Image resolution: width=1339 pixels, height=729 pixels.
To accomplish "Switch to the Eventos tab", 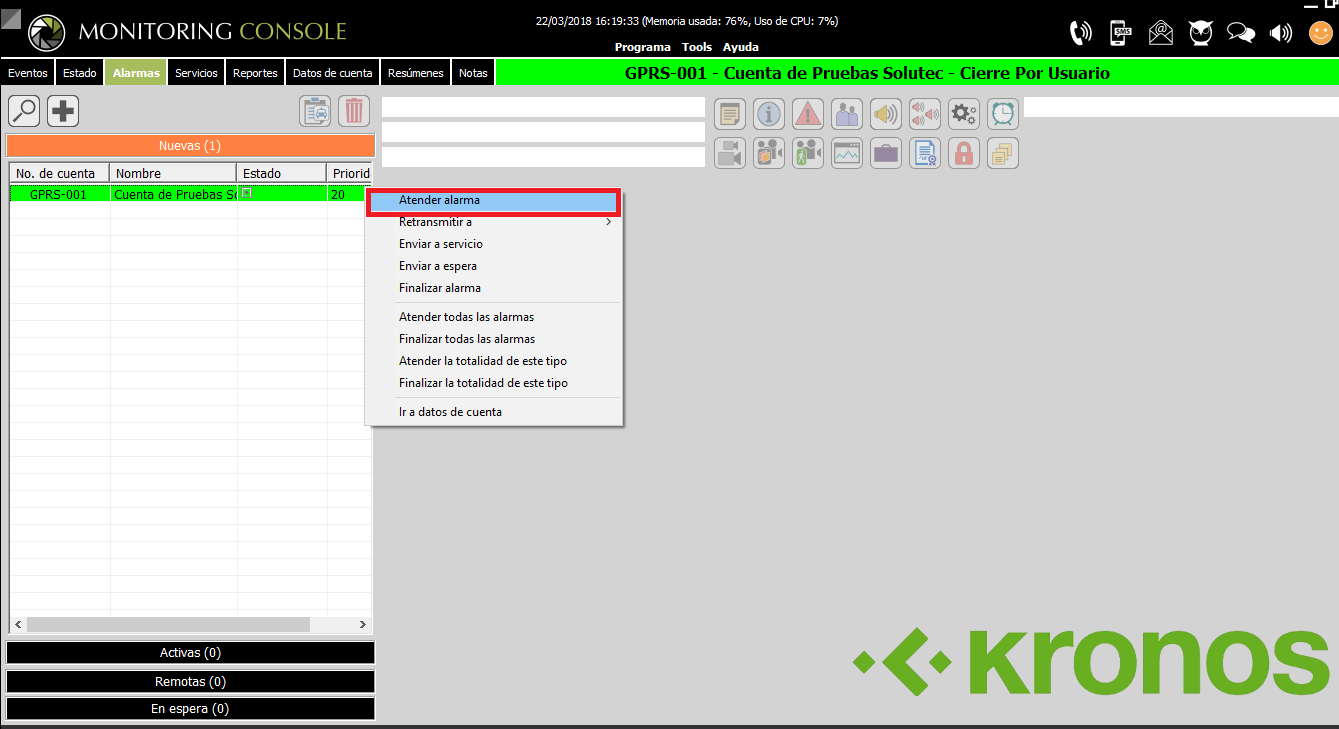I will tap(28, 73).
